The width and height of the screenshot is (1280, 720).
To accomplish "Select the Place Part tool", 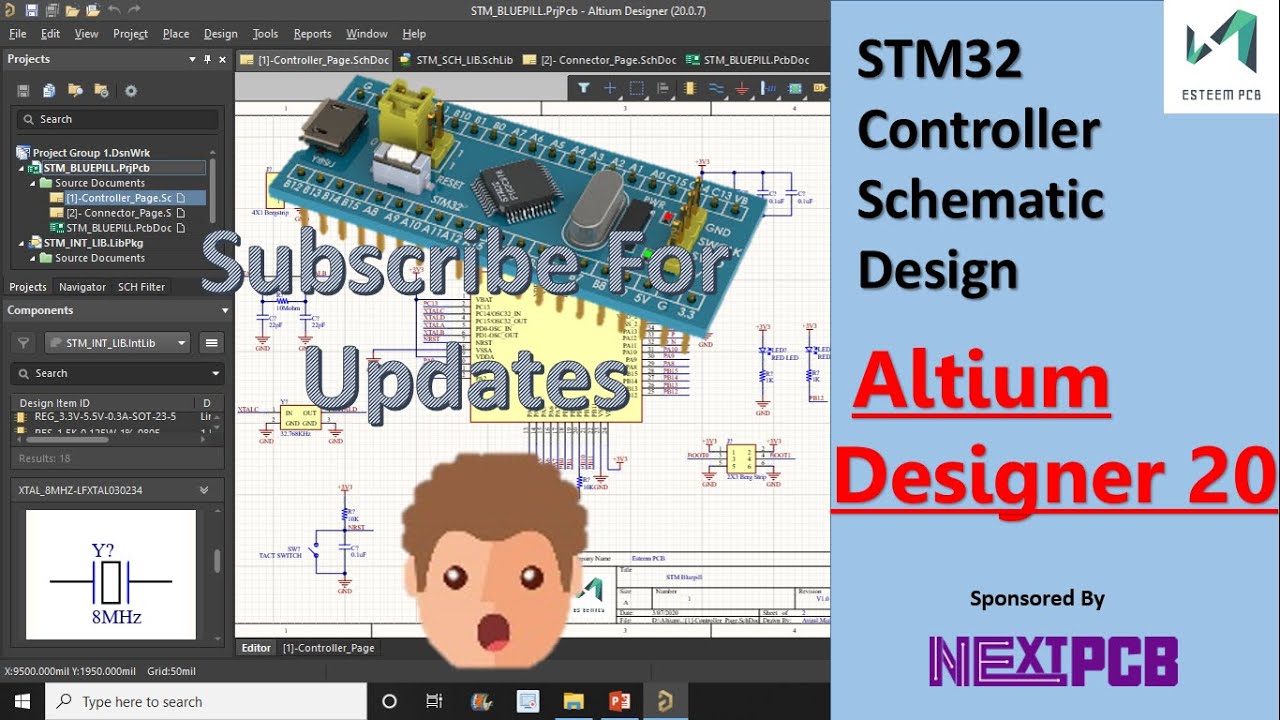I will (690, 88).
